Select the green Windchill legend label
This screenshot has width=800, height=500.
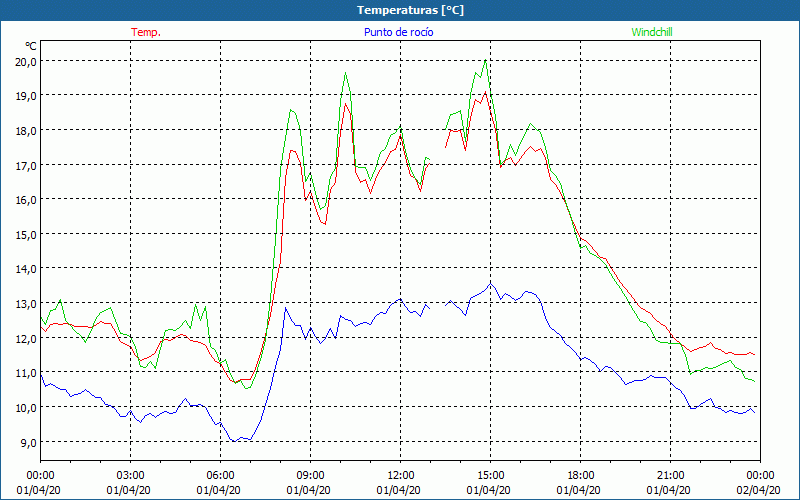tap(651, 32)
